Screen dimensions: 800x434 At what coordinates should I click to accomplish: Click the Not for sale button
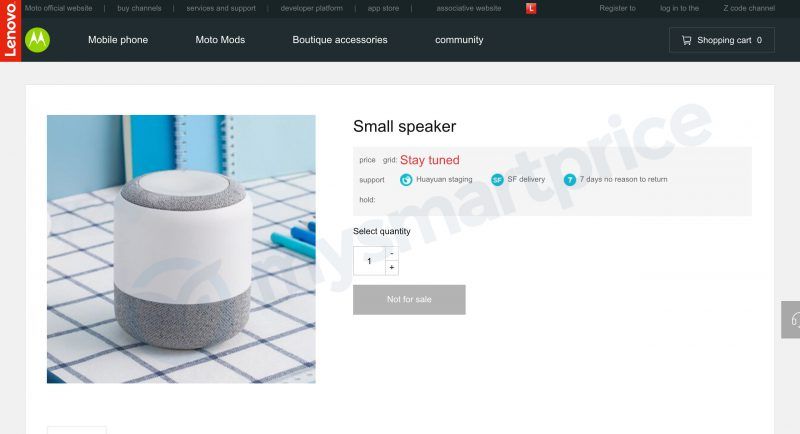tap(409, 299)
